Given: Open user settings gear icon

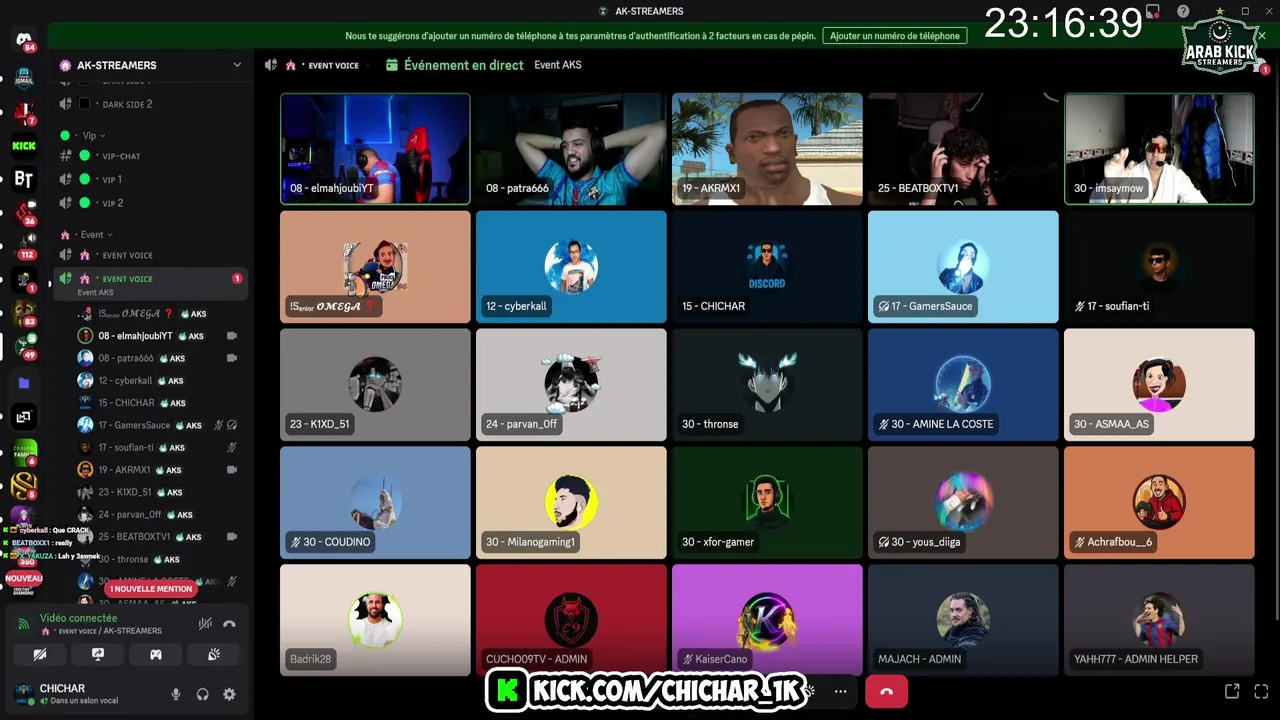Looking at the screenshot, I should 229,694.
